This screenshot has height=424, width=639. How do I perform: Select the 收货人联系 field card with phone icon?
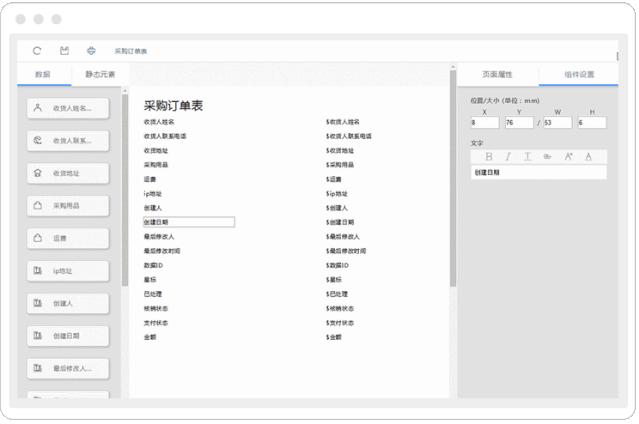[68, 141]
